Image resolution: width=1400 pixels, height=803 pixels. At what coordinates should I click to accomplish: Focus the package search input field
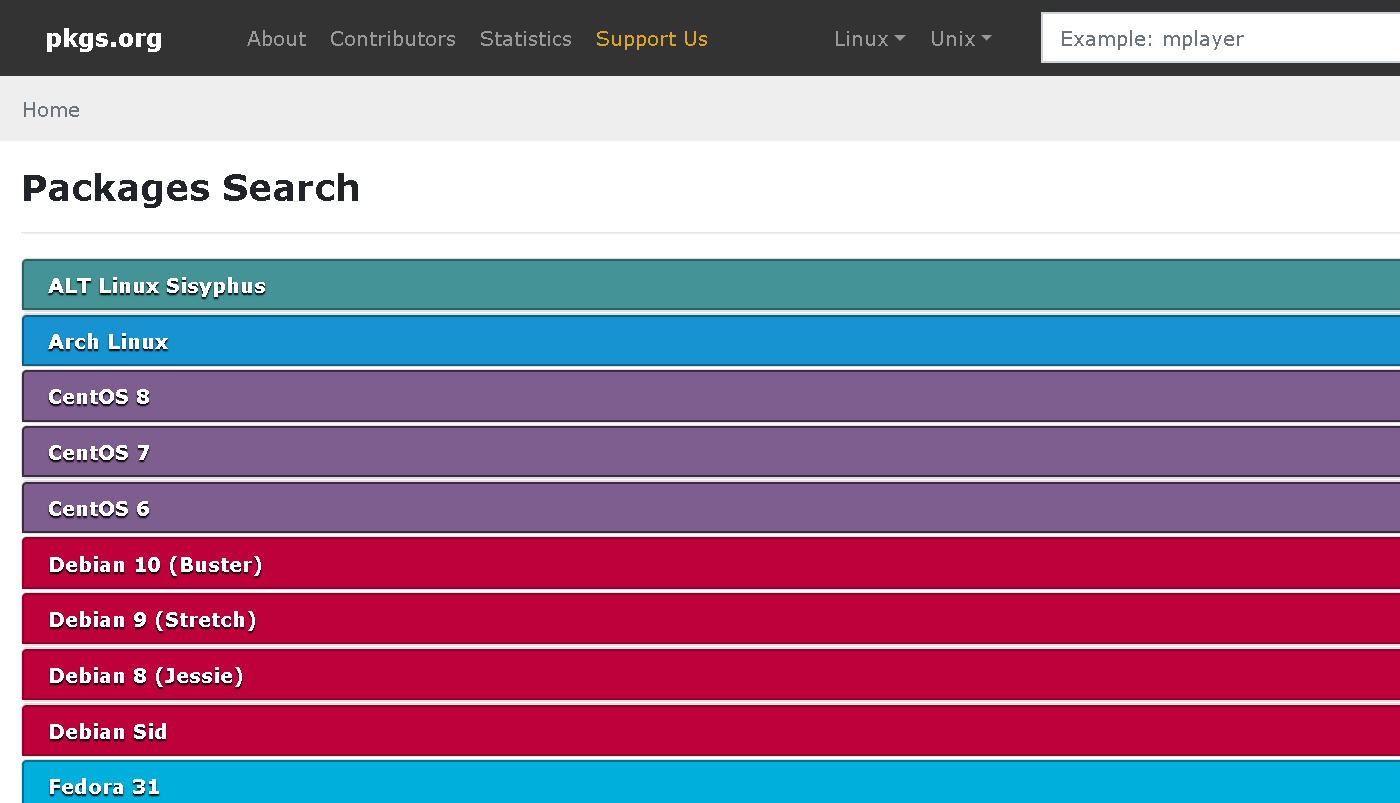click(x=1220, y=38)
